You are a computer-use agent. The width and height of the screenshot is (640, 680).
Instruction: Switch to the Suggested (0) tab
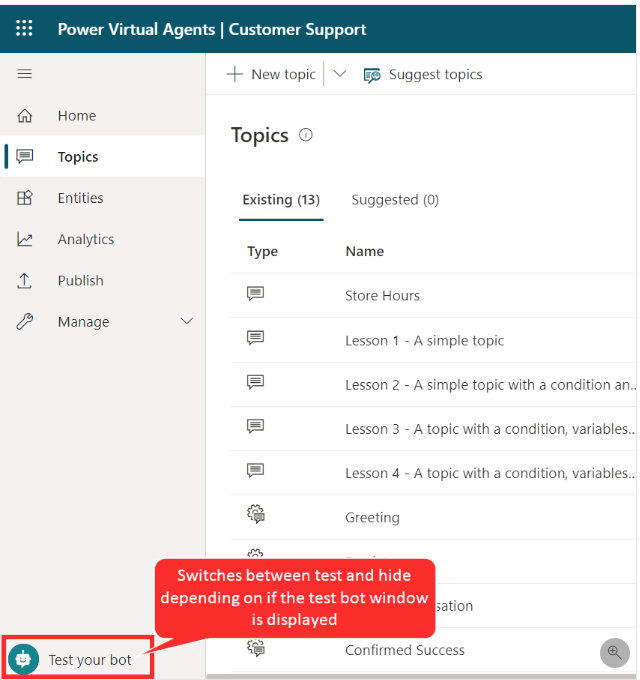[x=395, y=200]
